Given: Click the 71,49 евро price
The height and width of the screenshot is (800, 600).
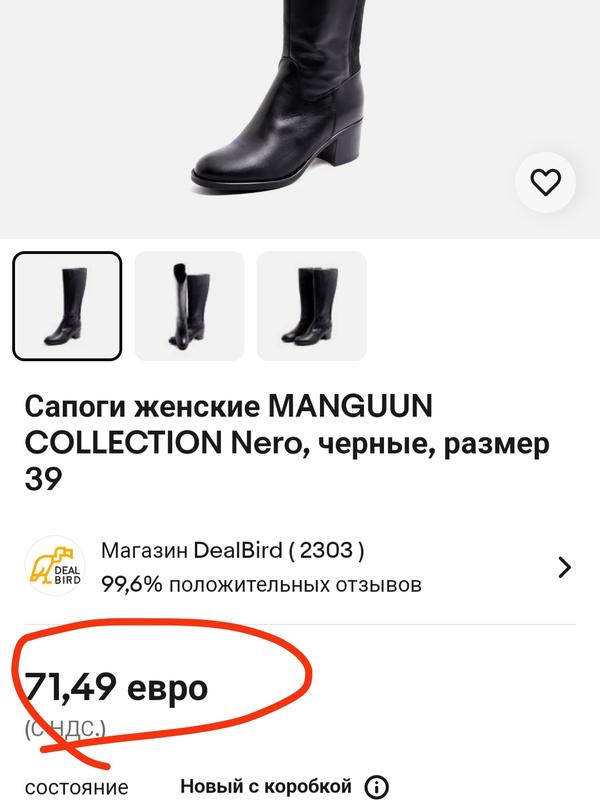Looking at the screenshot, I should [x=117, y=687].
